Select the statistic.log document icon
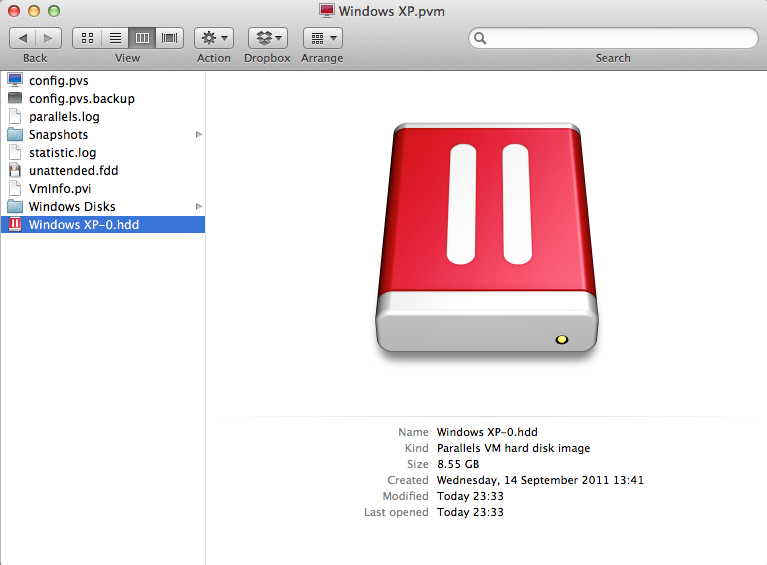 (15, 153)
